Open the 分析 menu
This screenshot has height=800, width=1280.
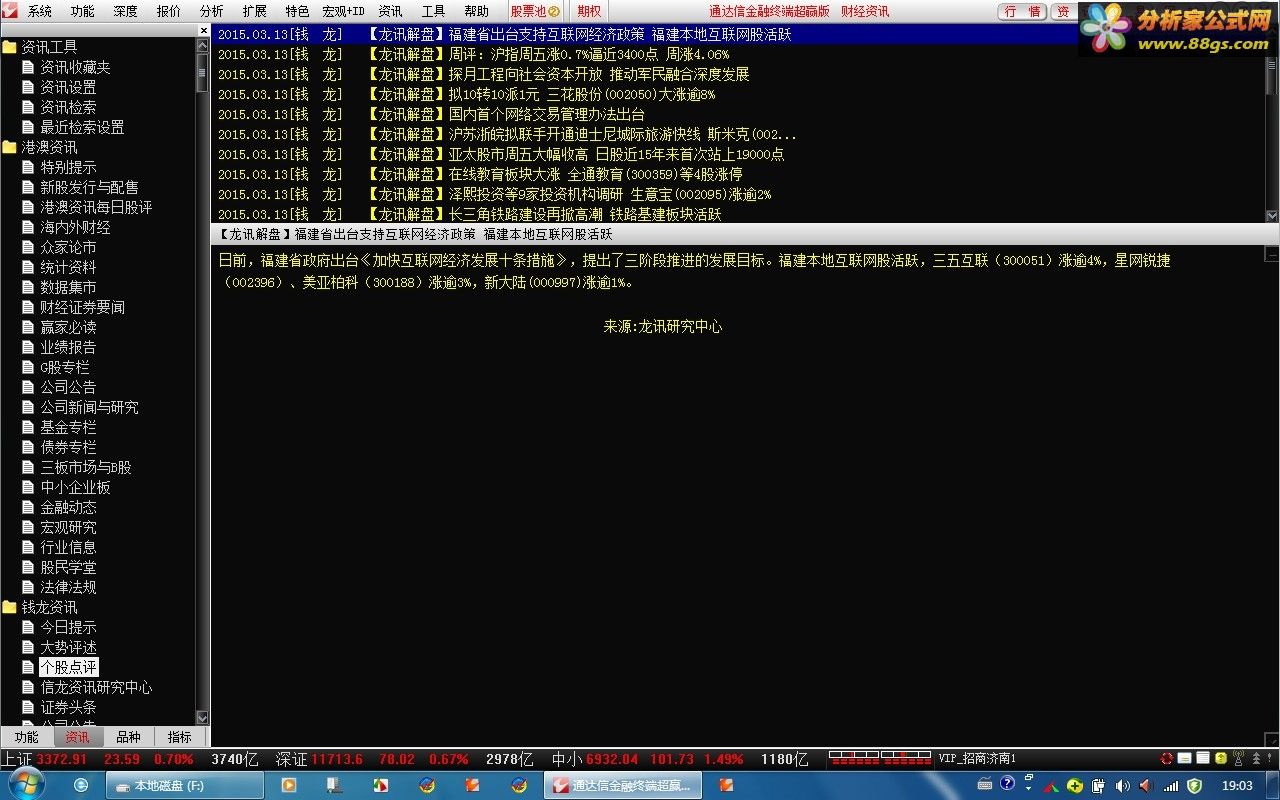211,12
